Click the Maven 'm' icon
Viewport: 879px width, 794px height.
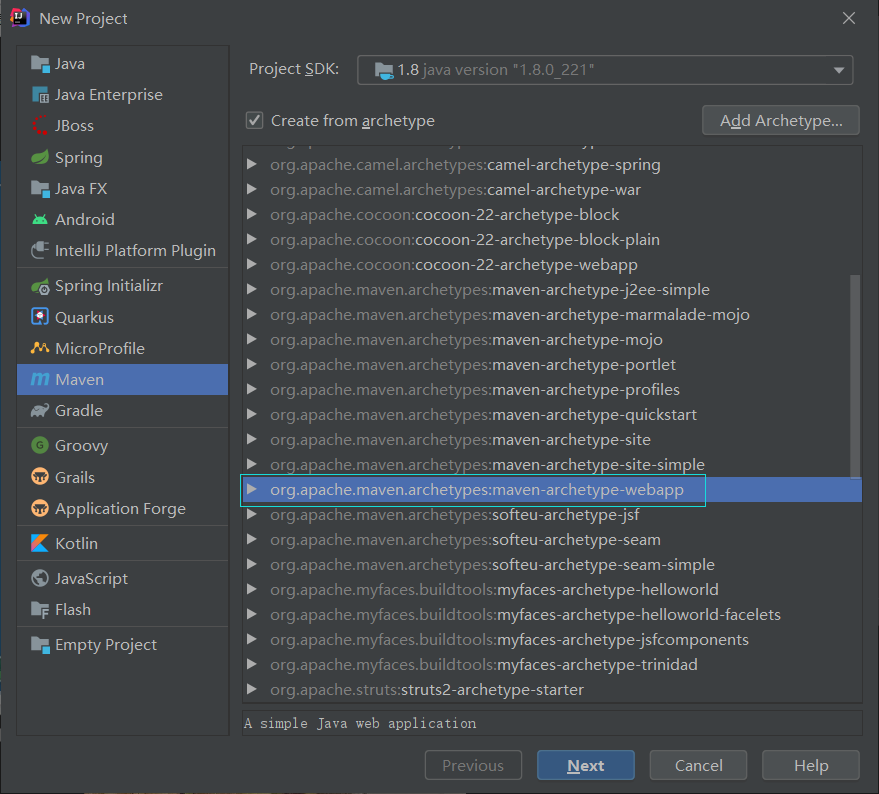coord(40,380)
